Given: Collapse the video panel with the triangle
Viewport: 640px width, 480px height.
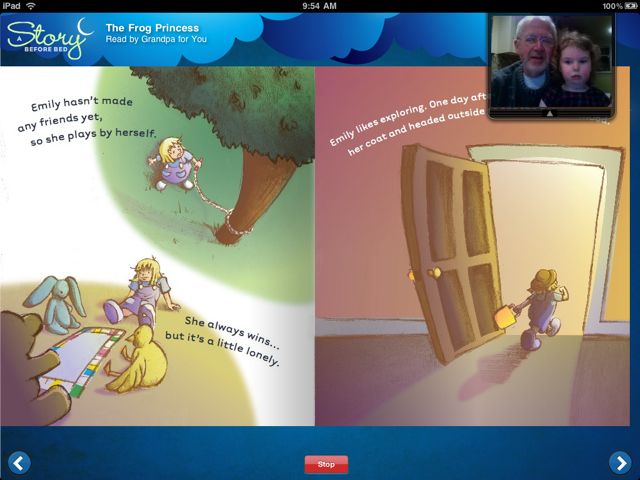Looking at the screenshot, I should [x=550, y=113].
